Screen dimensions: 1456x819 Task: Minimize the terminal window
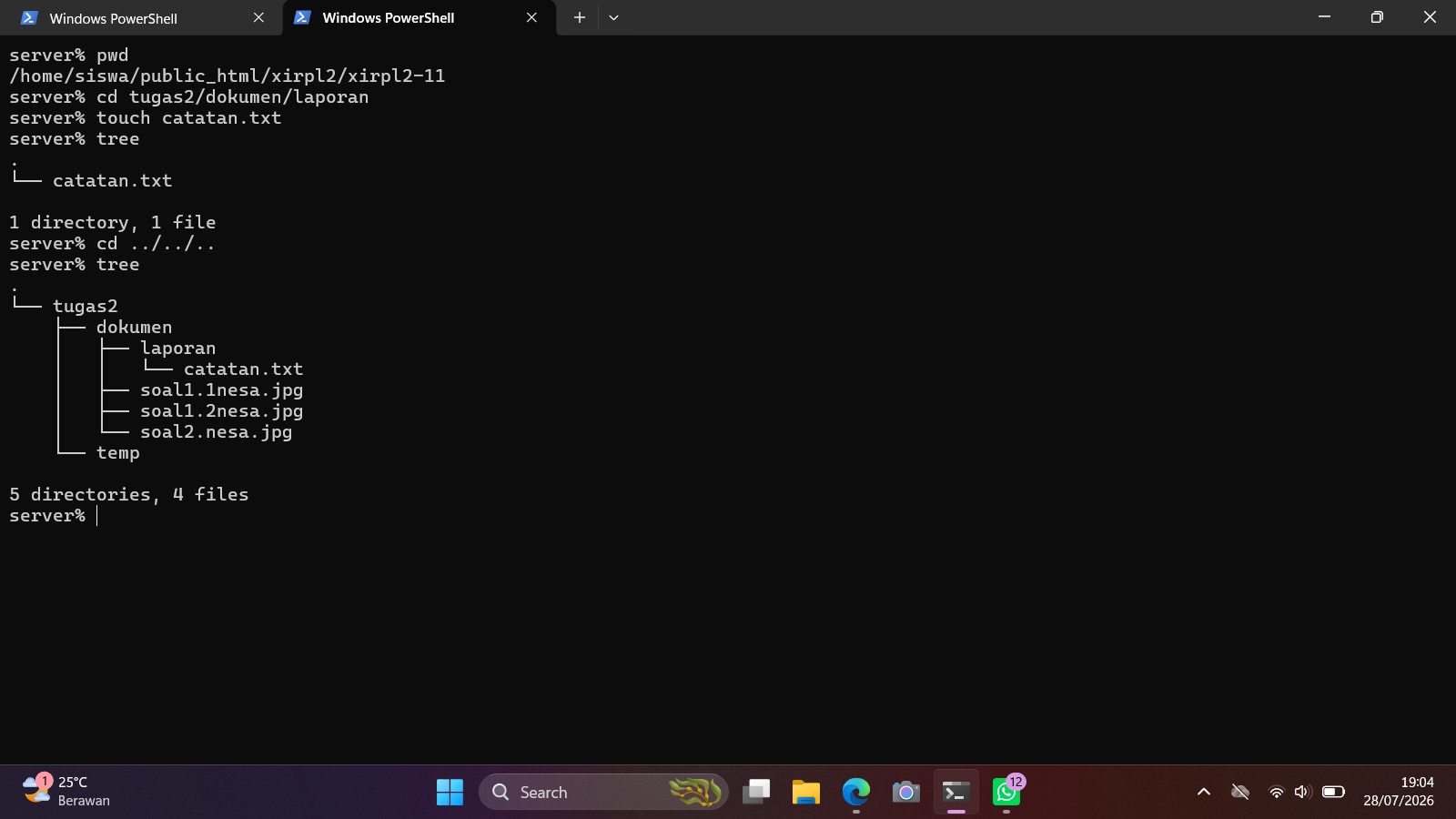click(x=1324, y=17)
